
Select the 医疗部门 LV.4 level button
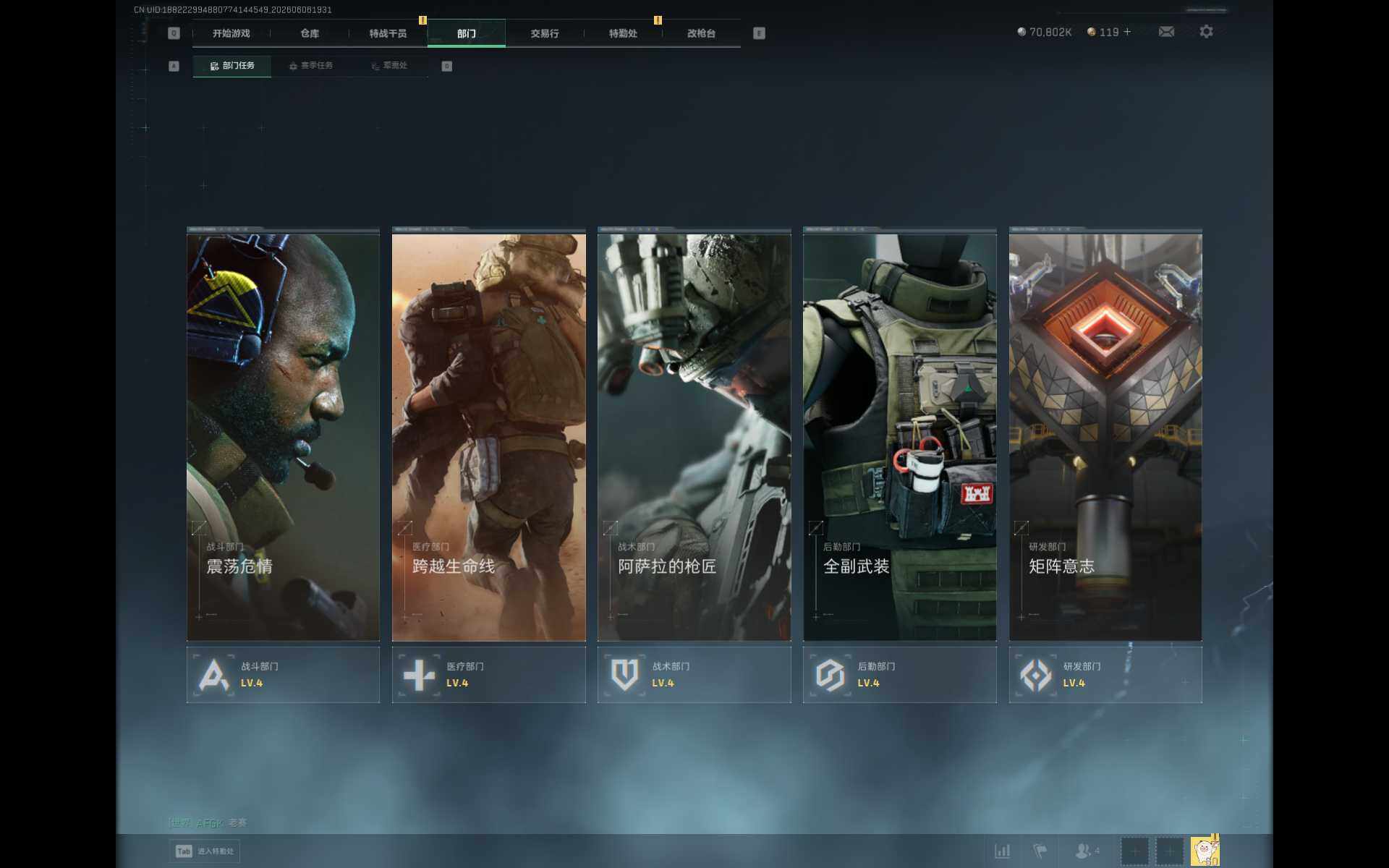click(x=489, y=674)
